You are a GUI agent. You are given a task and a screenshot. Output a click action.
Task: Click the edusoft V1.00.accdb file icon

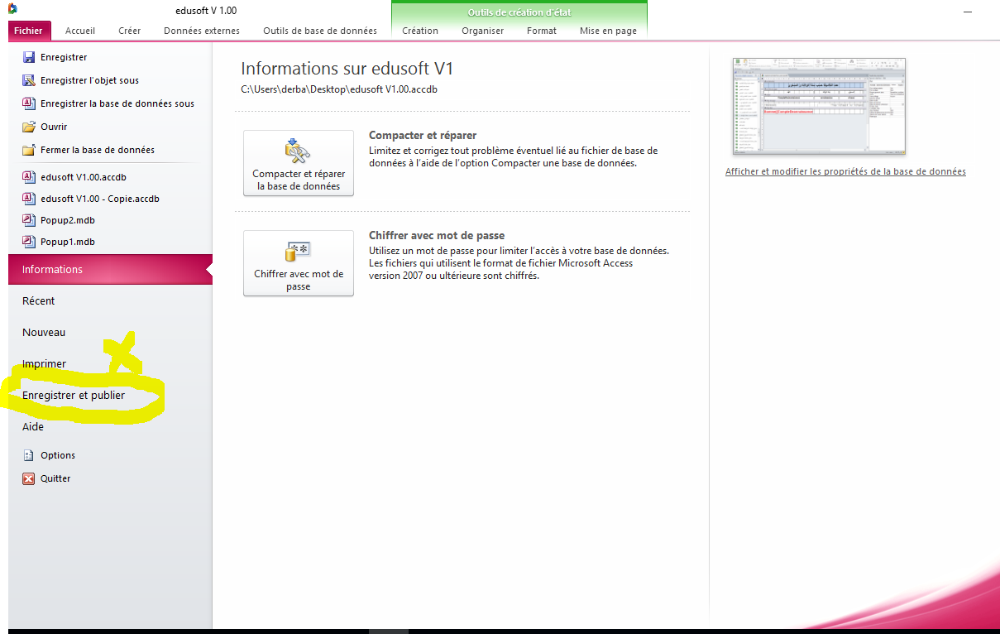pyautogui.click(x=29, y=177)
